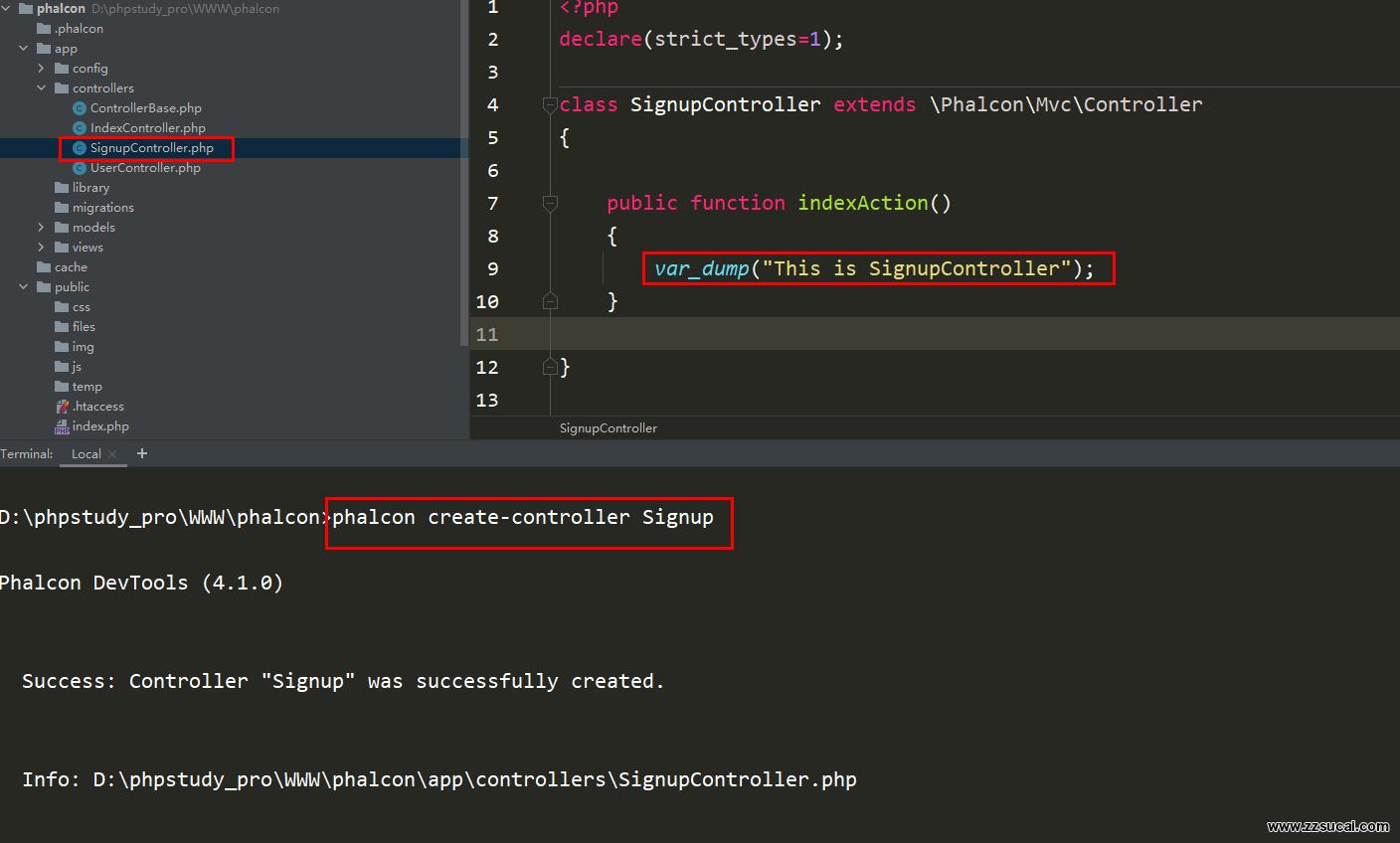Click fold end marker at line 10
The width and height of the screenshot is (1400, 843).
pyautogui.click(x=550, y=300)
